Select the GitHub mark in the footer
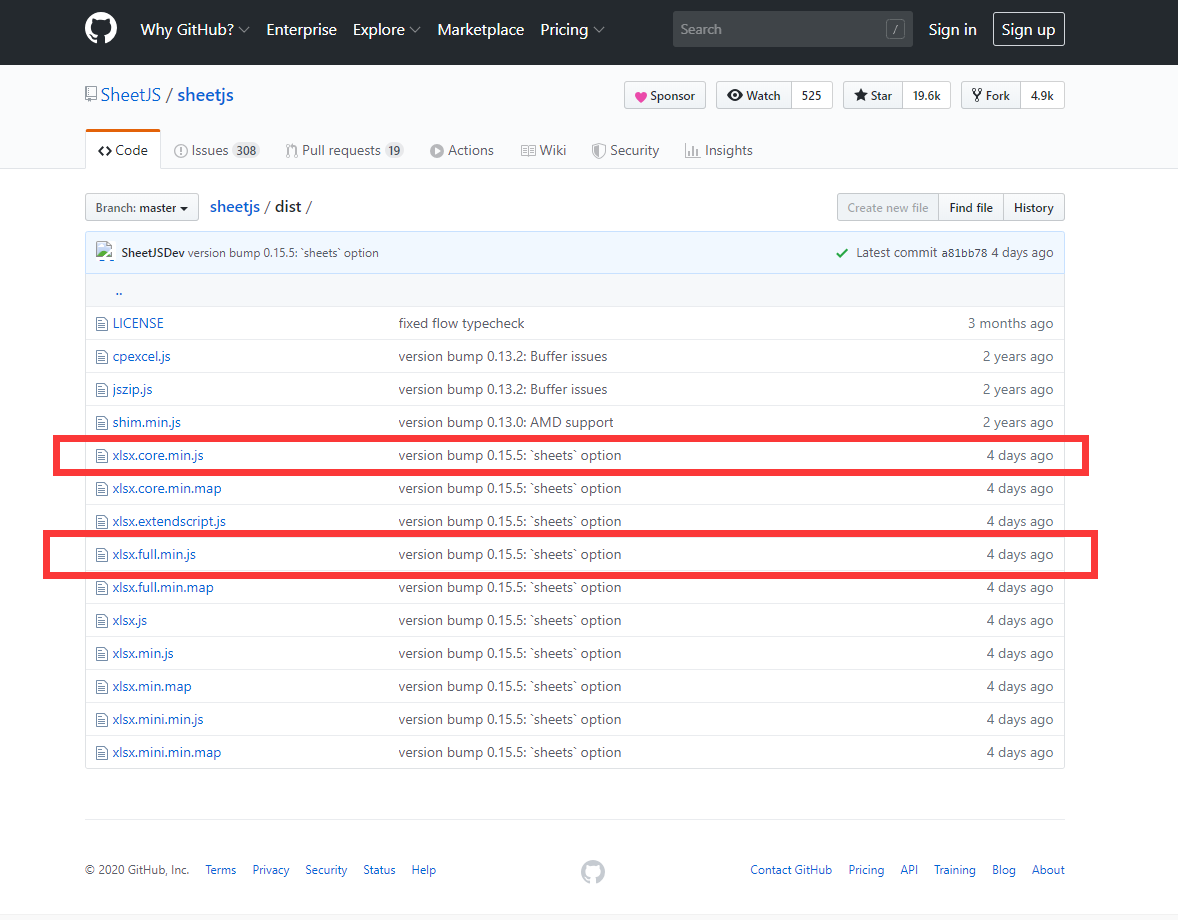This screenshot has width=1178, height=920. pyautogui.click(x=593, y=871)
